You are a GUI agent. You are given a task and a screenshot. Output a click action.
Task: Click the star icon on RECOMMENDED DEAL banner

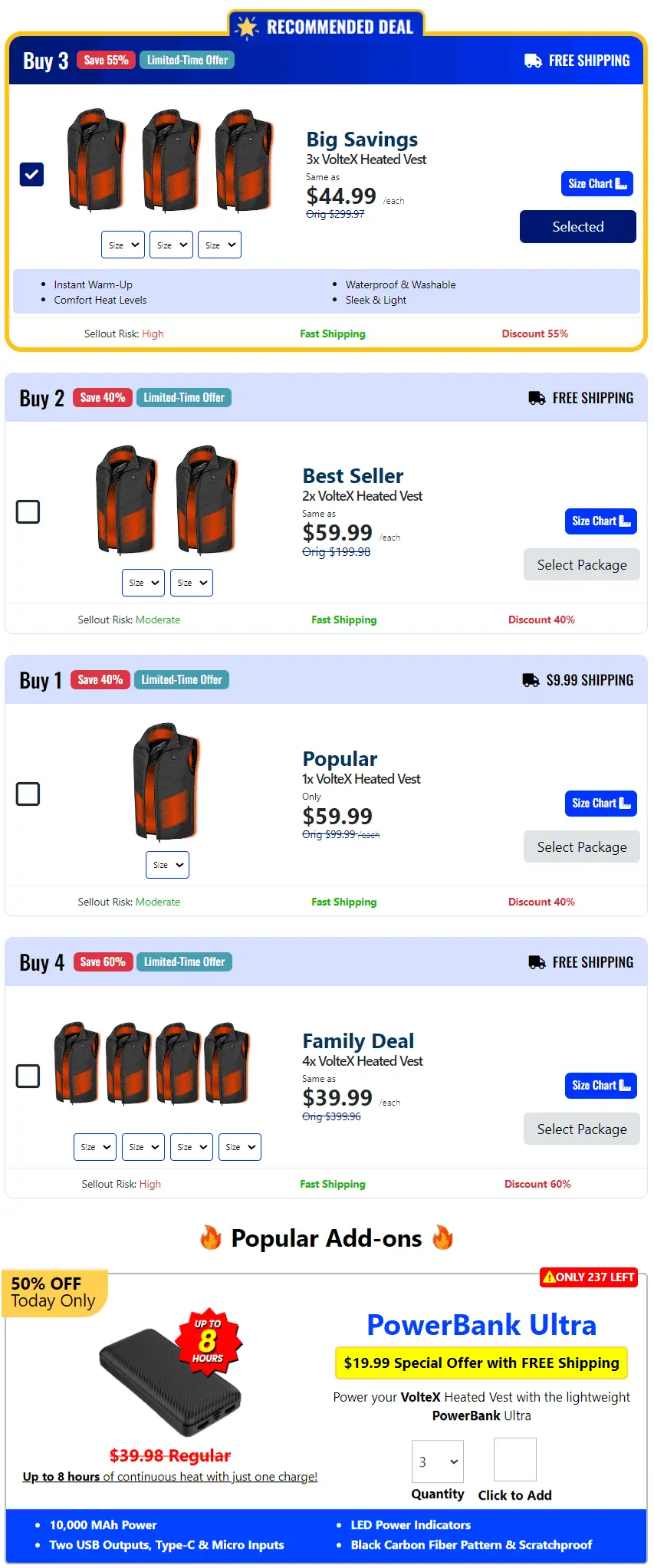pos(247,25)
